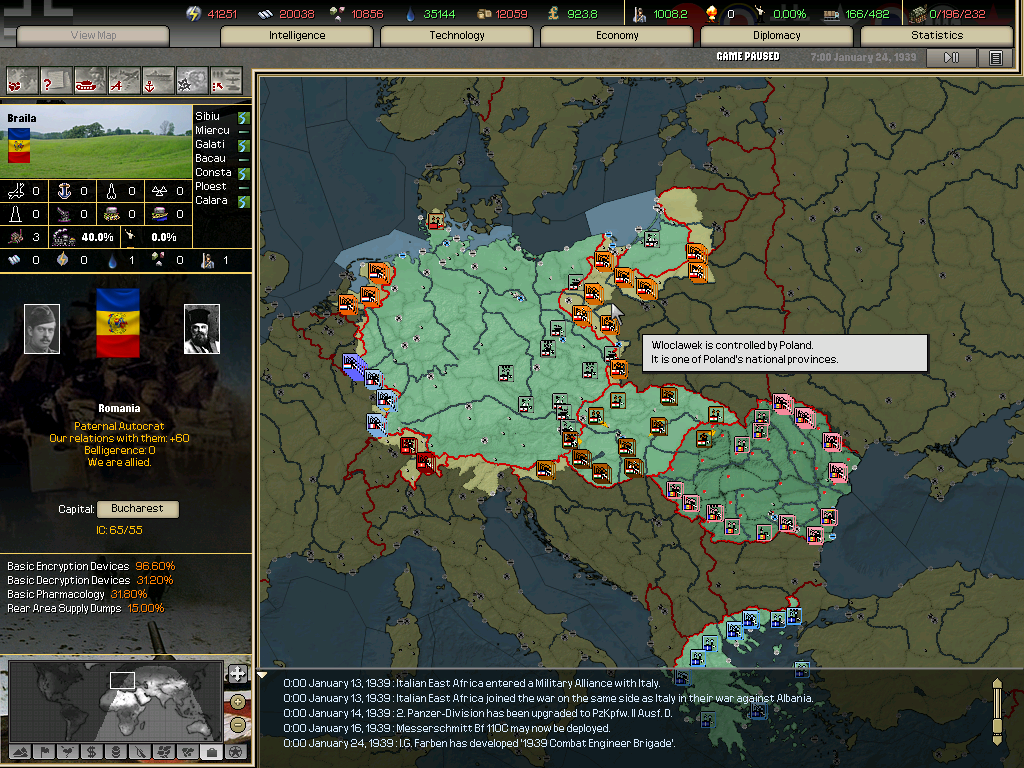Viewport: 1024px width, 768px height.
Task: Click the money pound icon in top bar
Action: (x=554, y=14)
